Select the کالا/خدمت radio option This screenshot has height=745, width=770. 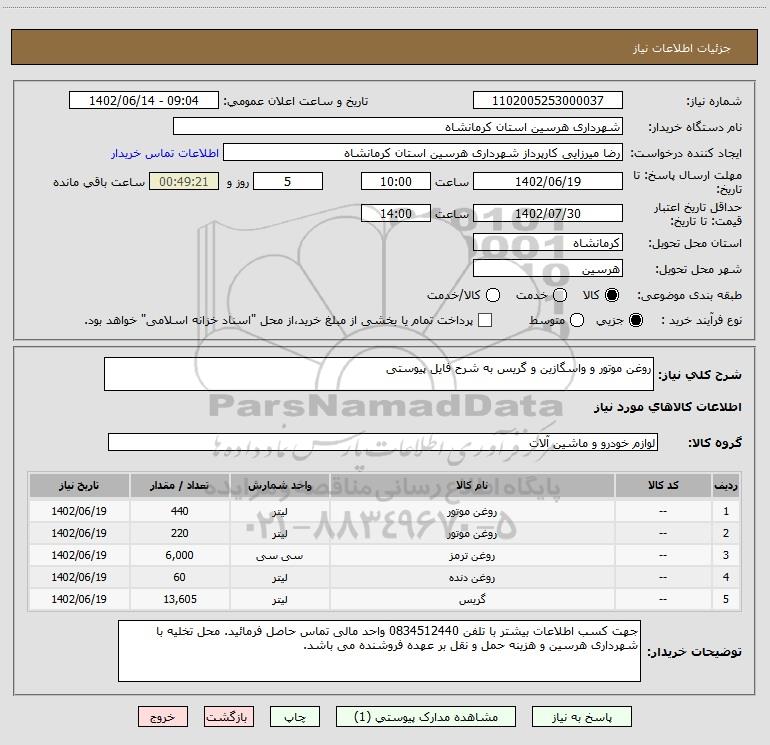click(493, 295)
